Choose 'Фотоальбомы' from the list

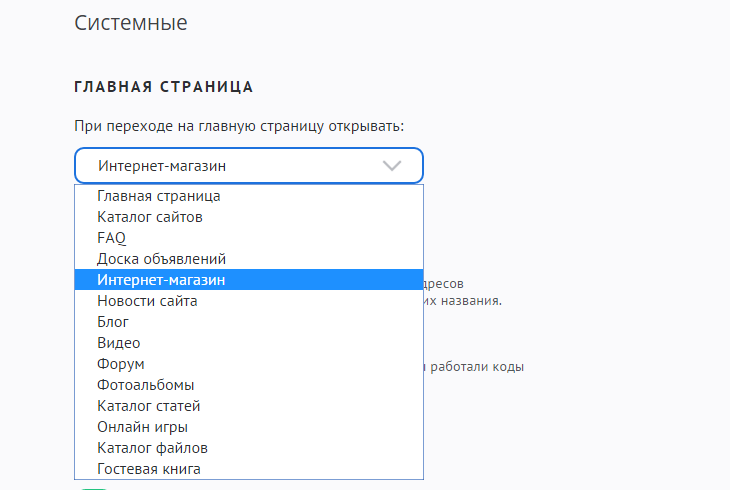(146, 385)
